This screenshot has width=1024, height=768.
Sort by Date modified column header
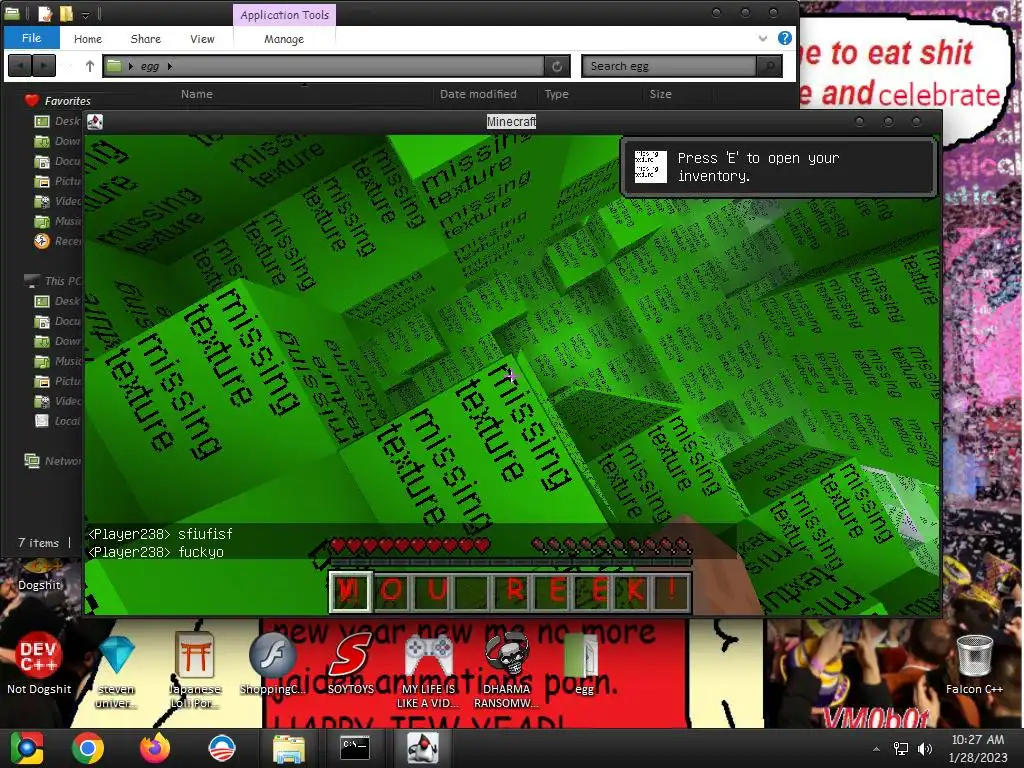[478, 94]
